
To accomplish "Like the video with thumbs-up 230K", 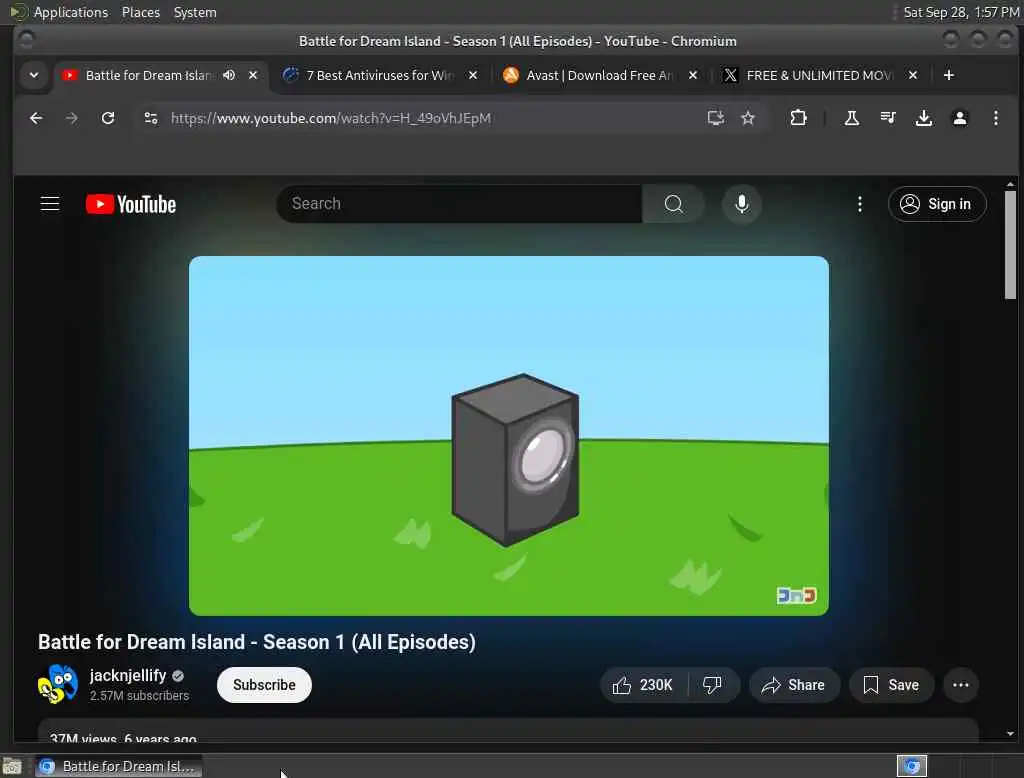I will point(643,685).
